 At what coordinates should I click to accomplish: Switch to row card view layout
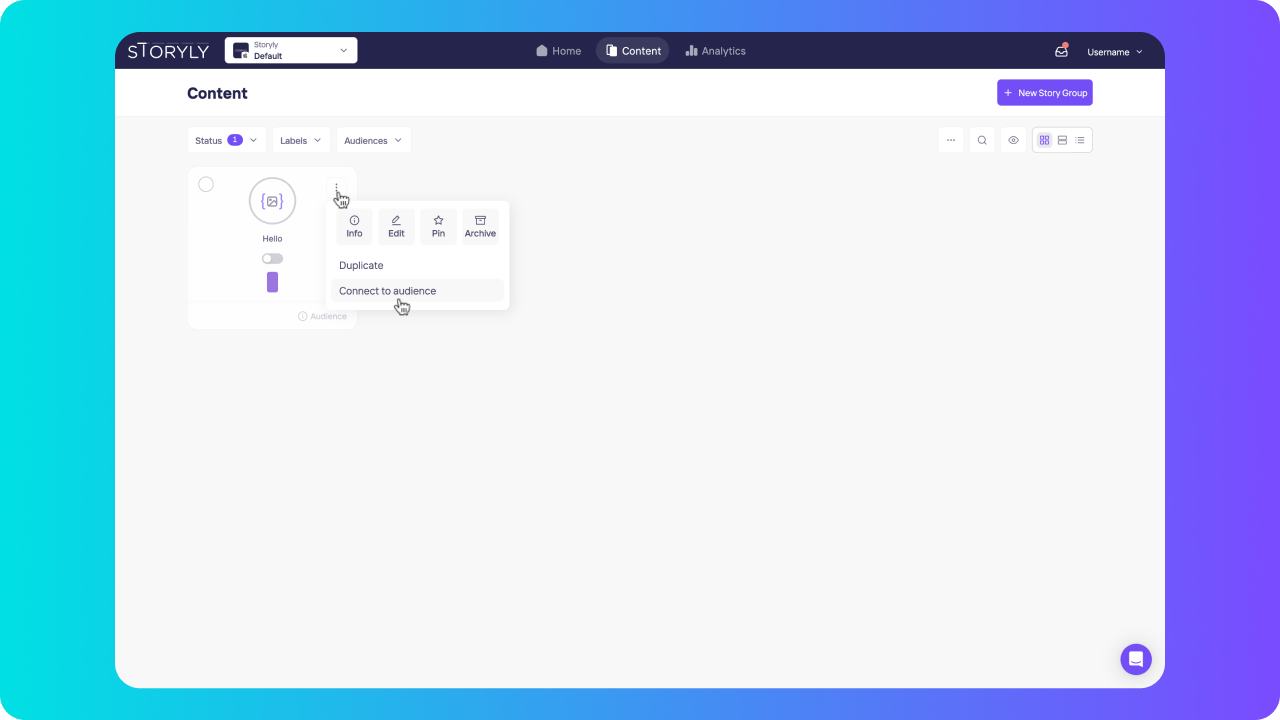(x=1062, y=140)
